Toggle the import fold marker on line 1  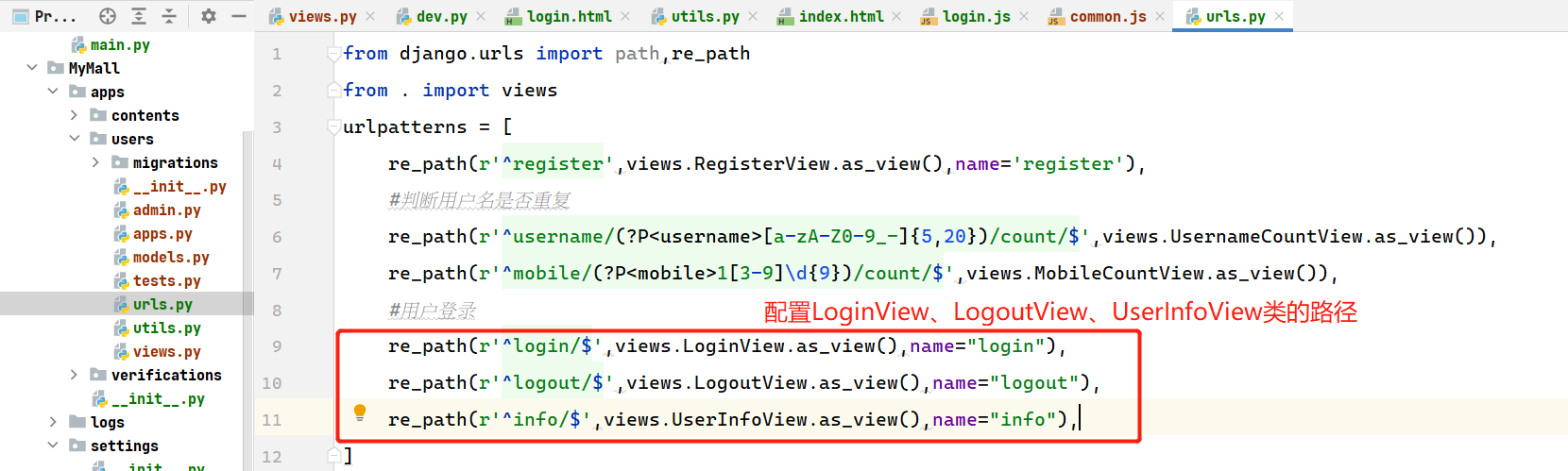click(x=333, y=54)
